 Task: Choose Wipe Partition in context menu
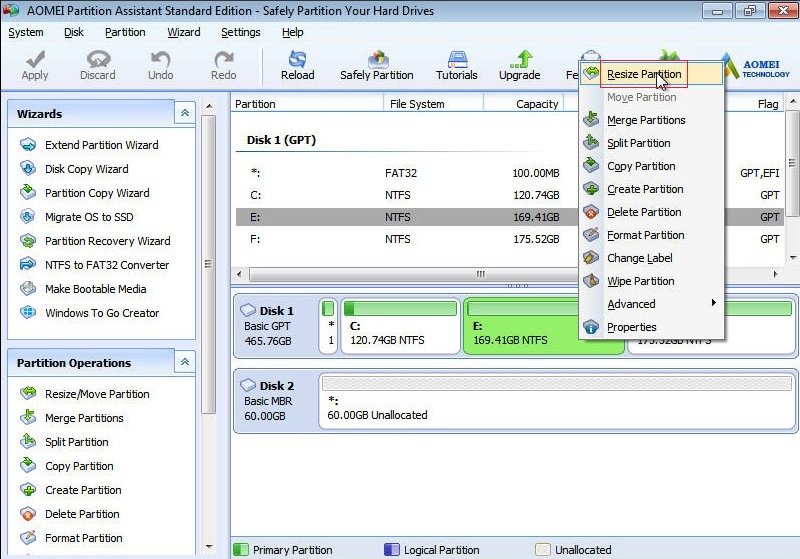[652, 281]
